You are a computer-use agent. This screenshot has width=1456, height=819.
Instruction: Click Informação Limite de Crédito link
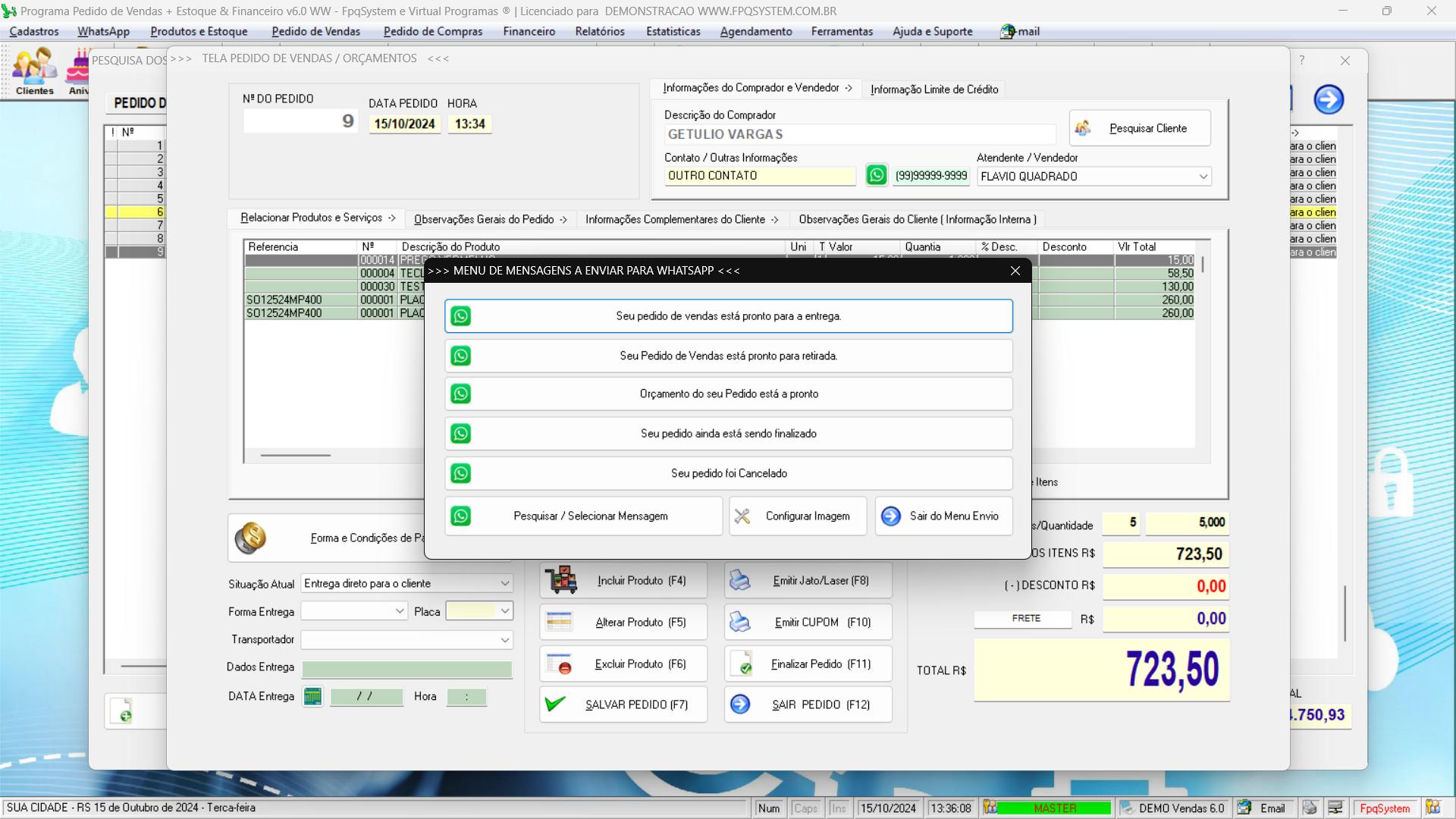pos(934,89)
